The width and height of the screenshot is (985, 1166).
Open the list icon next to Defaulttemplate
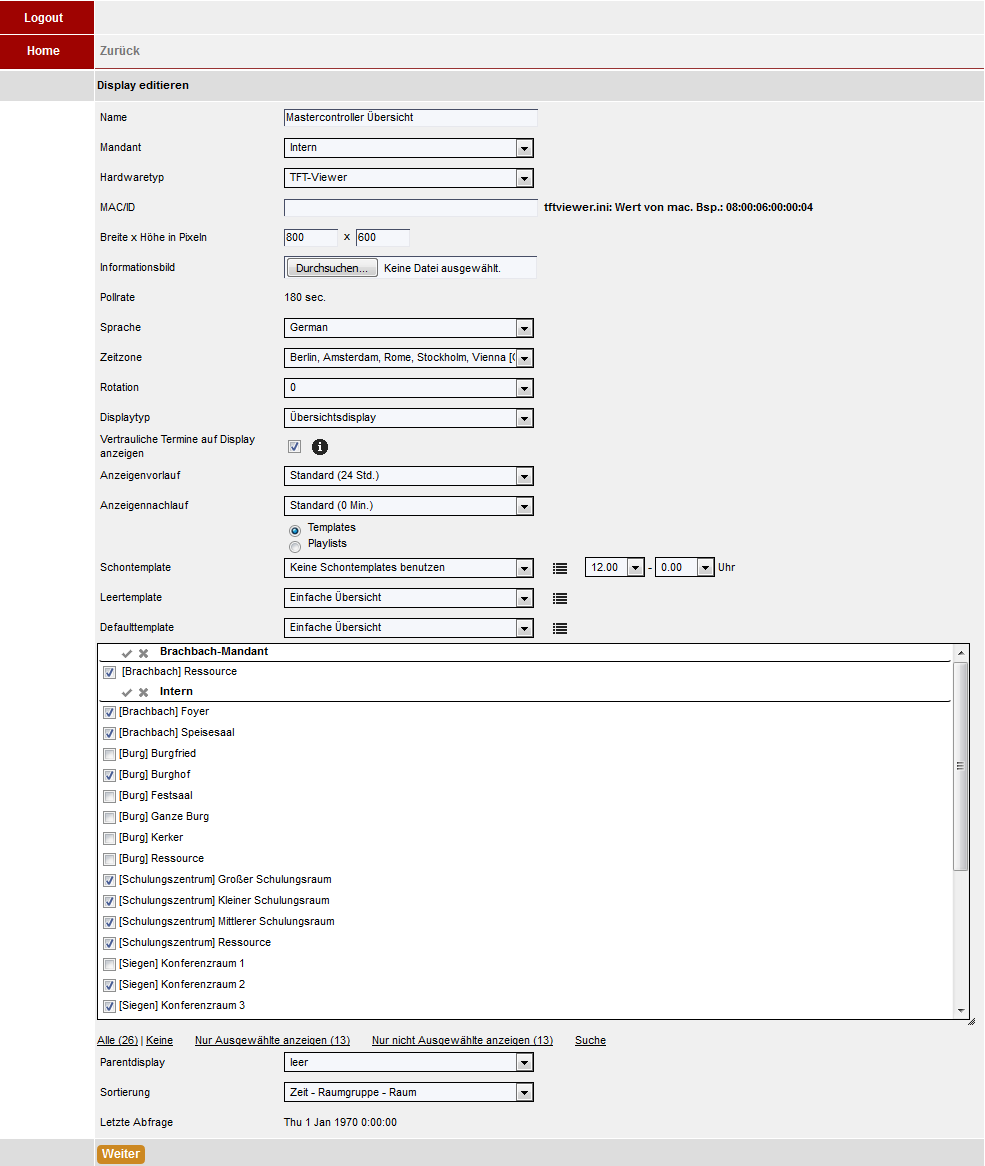[560, 628]
